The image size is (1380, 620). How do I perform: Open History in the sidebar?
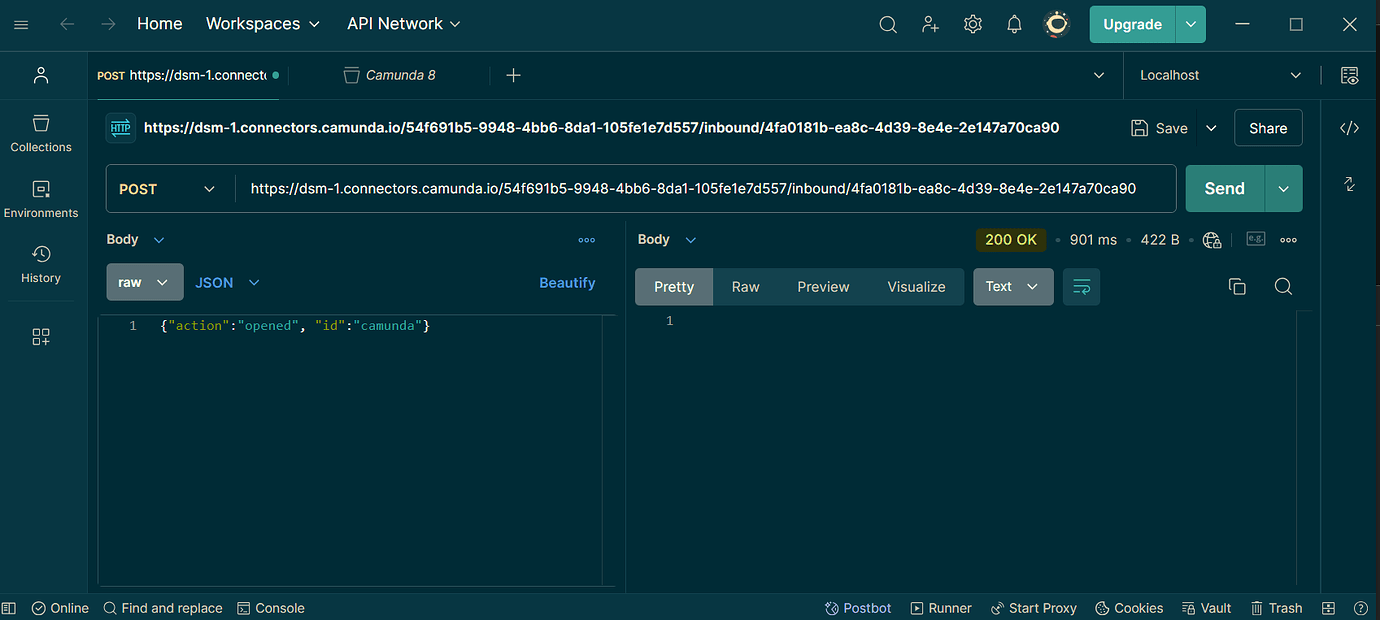click(41, 264)
